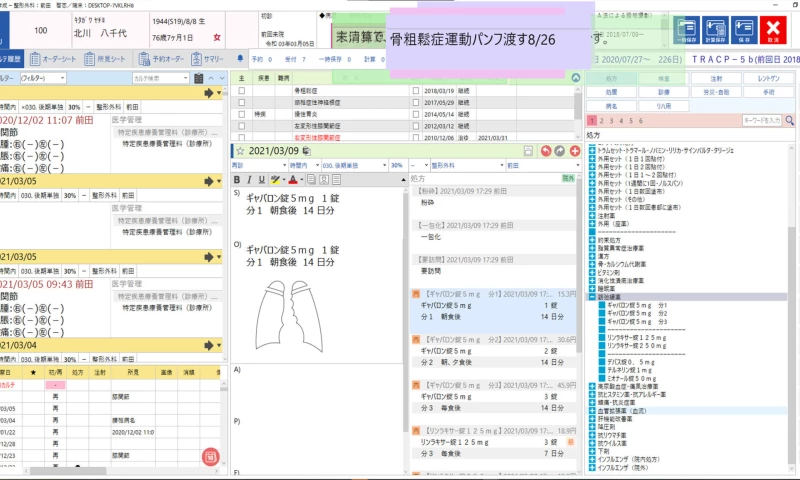
Task: Open the 整形外科 department dropdown
Action: [467, 165]
